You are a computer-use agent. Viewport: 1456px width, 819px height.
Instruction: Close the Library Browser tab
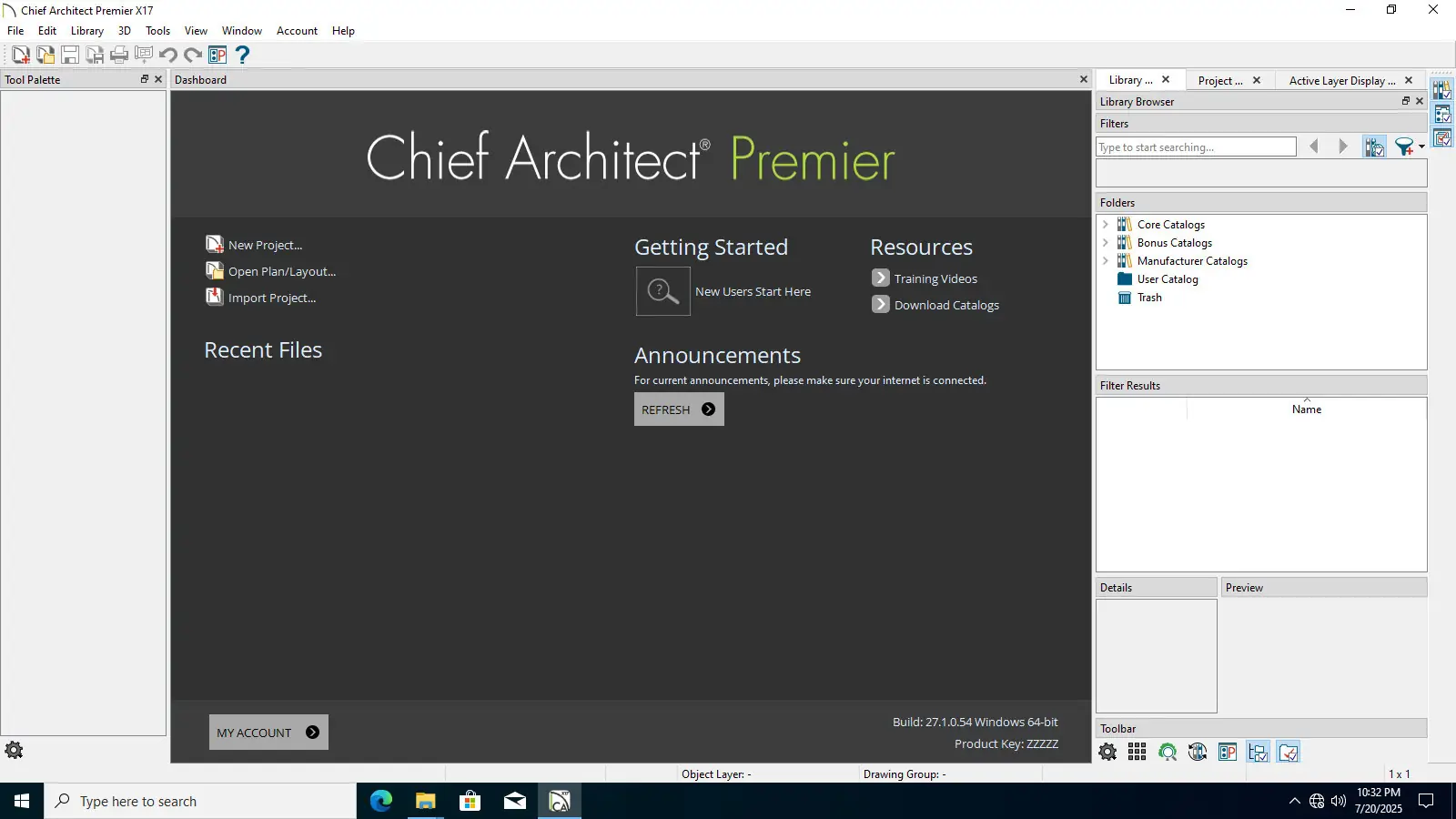click(x=1166, y=80)
